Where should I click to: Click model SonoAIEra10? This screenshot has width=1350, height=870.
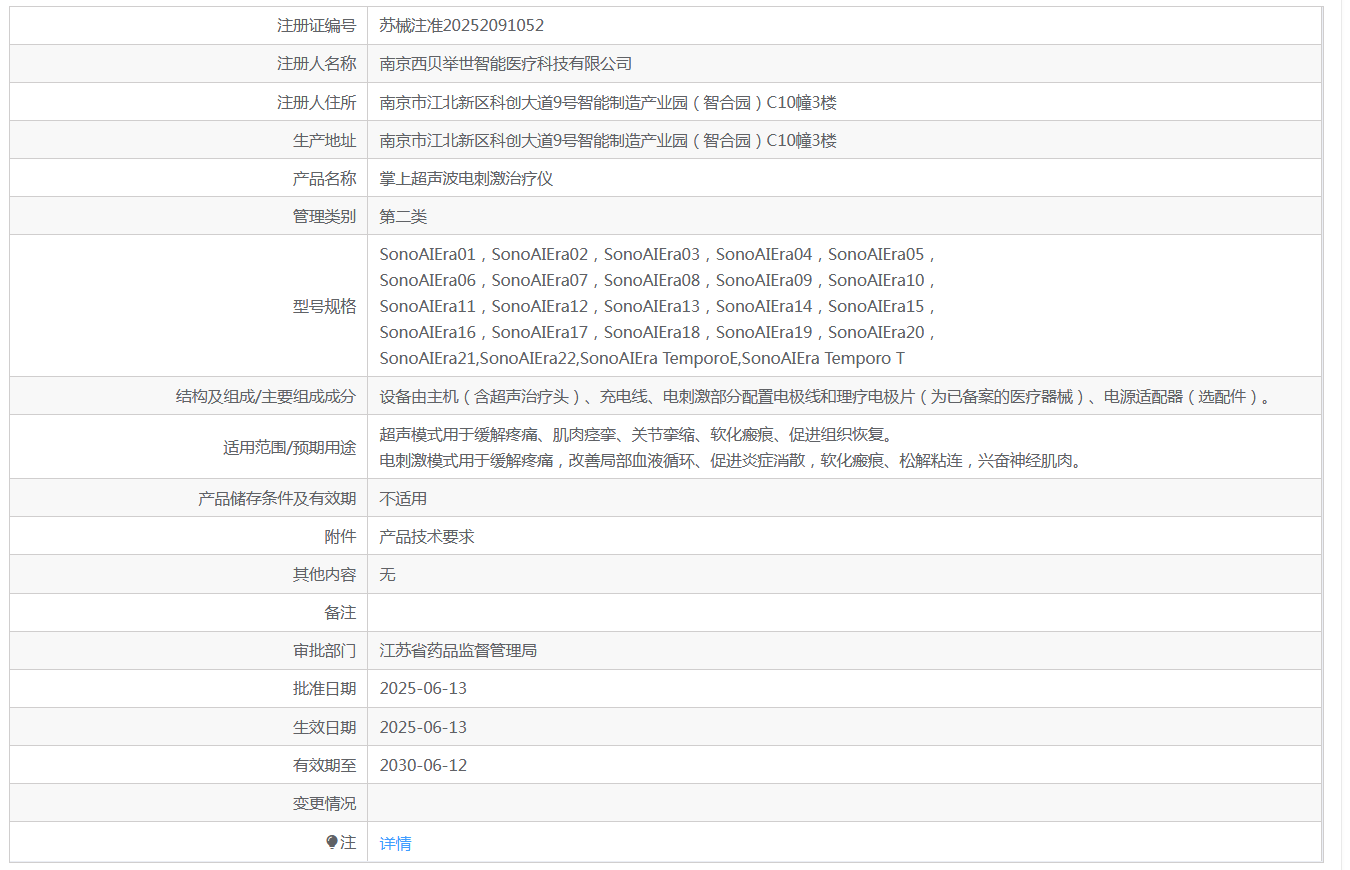coord(876,280)
